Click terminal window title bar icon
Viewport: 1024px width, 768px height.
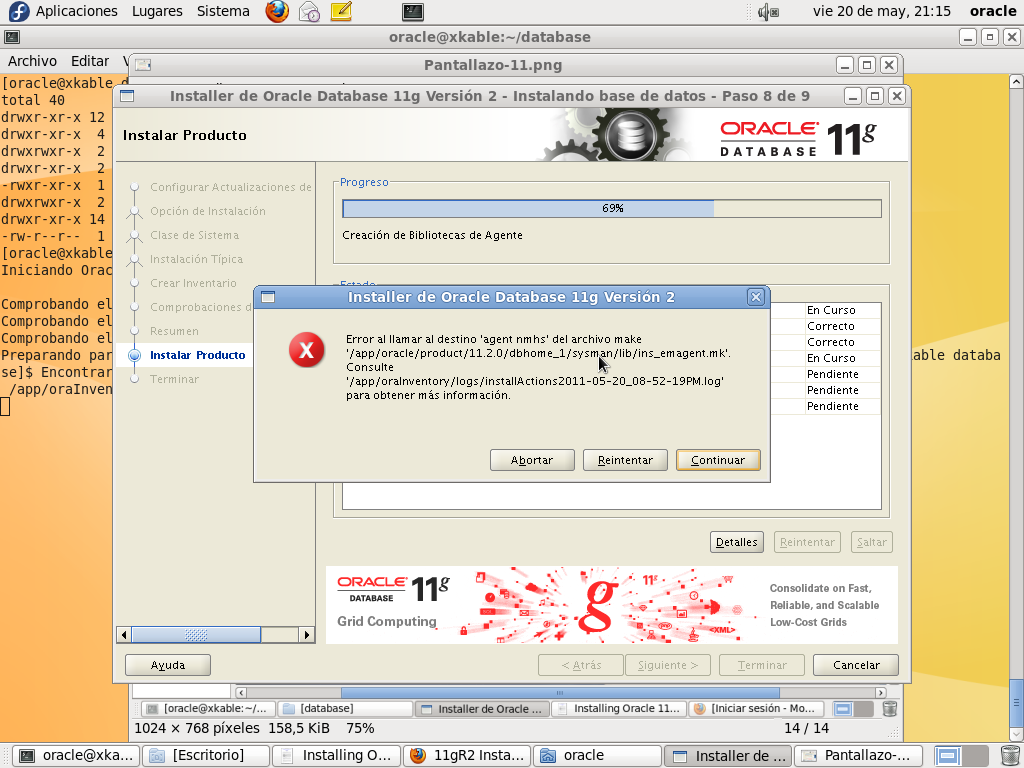pos(12,37)
